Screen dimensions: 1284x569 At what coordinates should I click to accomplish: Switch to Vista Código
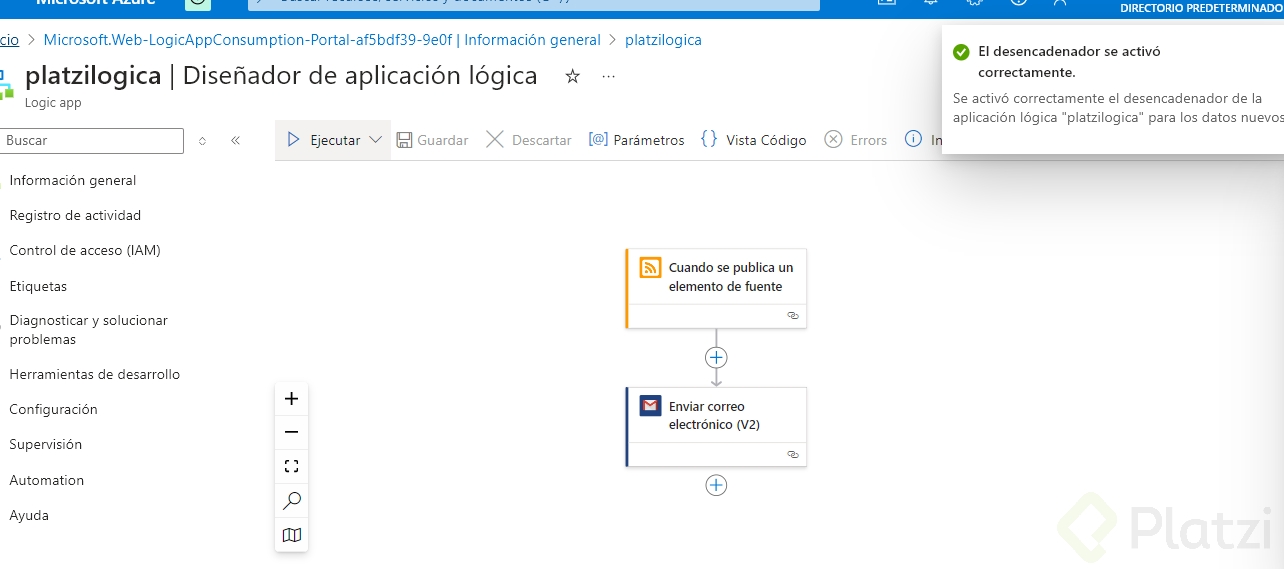click(753, 140)
